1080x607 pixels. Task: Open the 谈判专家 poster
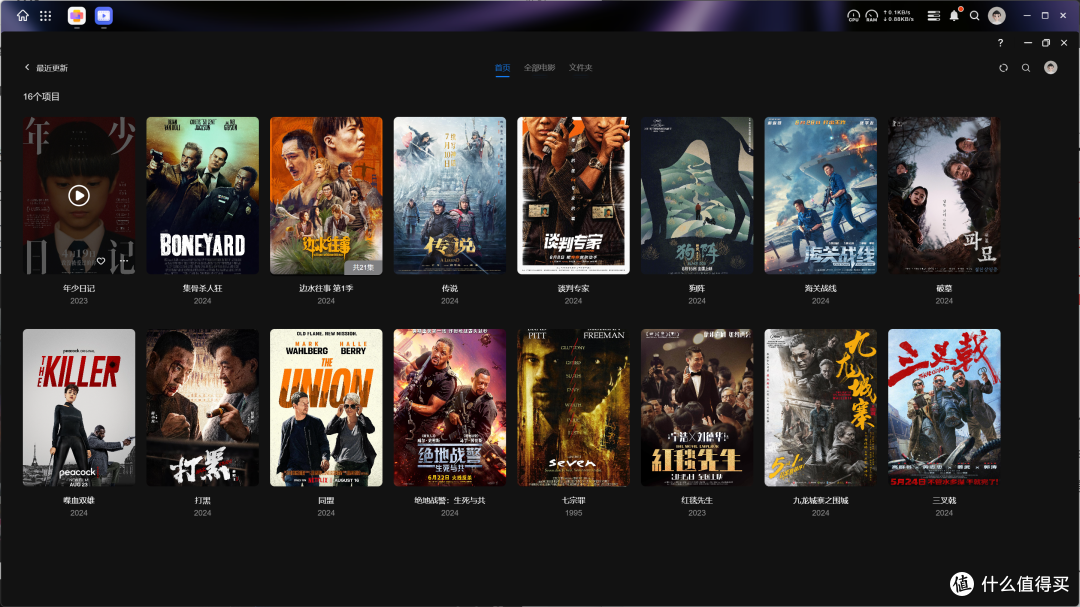click(x=573, y=196)
